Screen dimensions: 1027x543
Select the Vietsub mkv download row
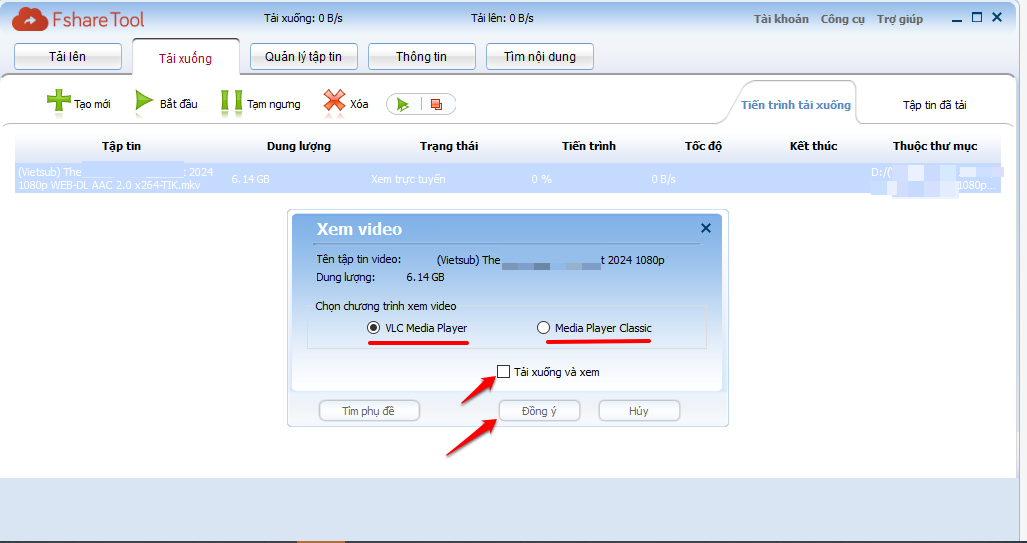tap(300, 179)
